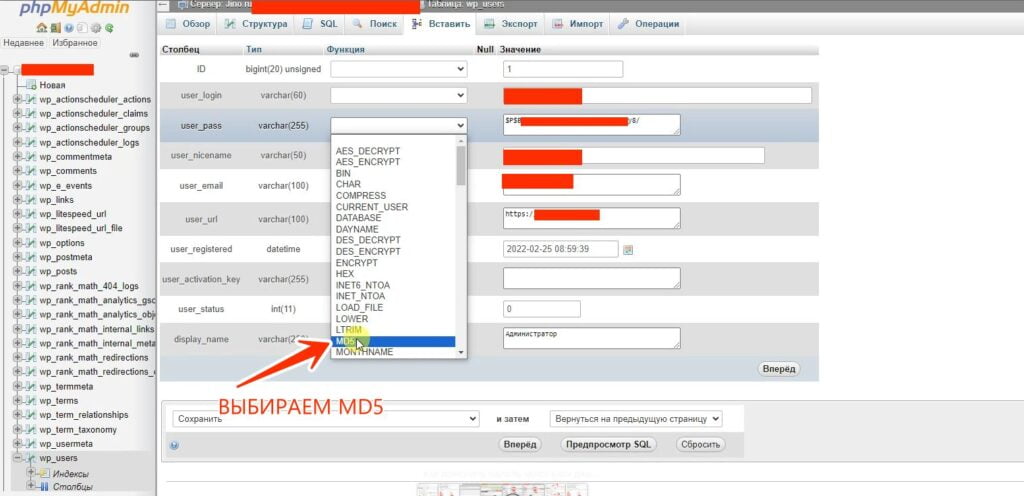Click the Индексы folder icon
Viewport: 1024px width, 496px height.
(44, 473)
